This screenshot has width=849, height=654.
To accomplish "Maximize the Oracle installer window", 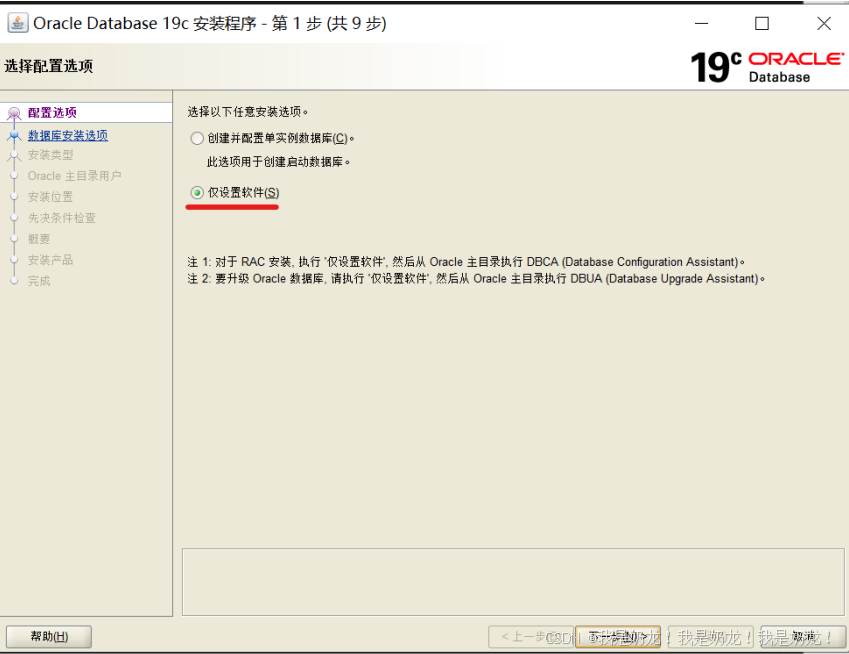I will coord(762,23).
